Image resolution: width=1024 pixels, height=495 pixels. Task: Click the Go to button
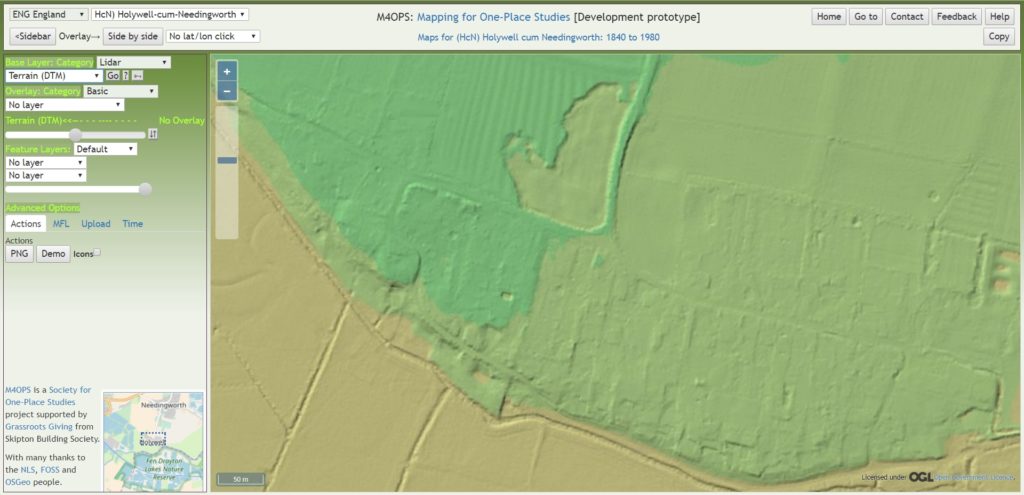(866, 17)
